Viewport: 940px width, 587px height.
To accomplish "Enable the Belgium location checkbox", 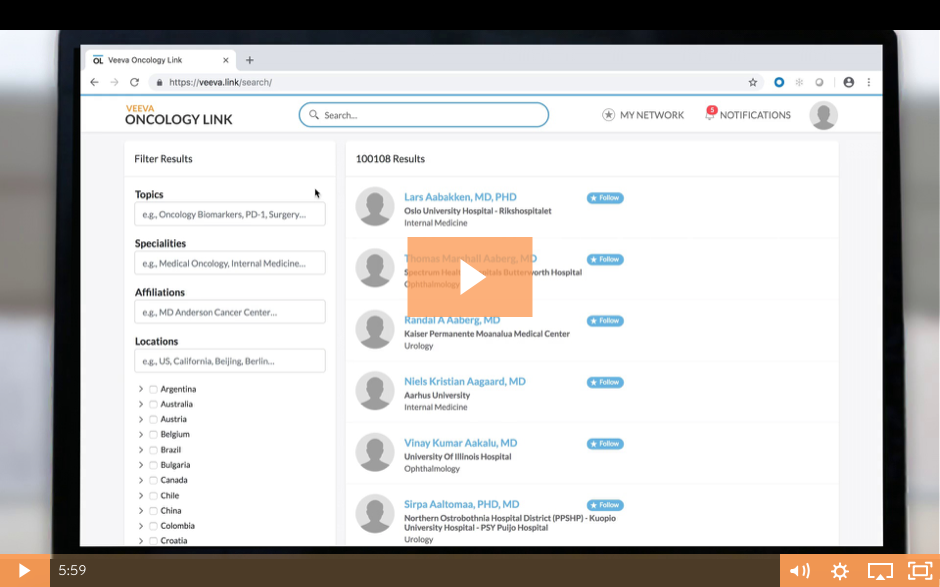I will (x=153, y=435).
